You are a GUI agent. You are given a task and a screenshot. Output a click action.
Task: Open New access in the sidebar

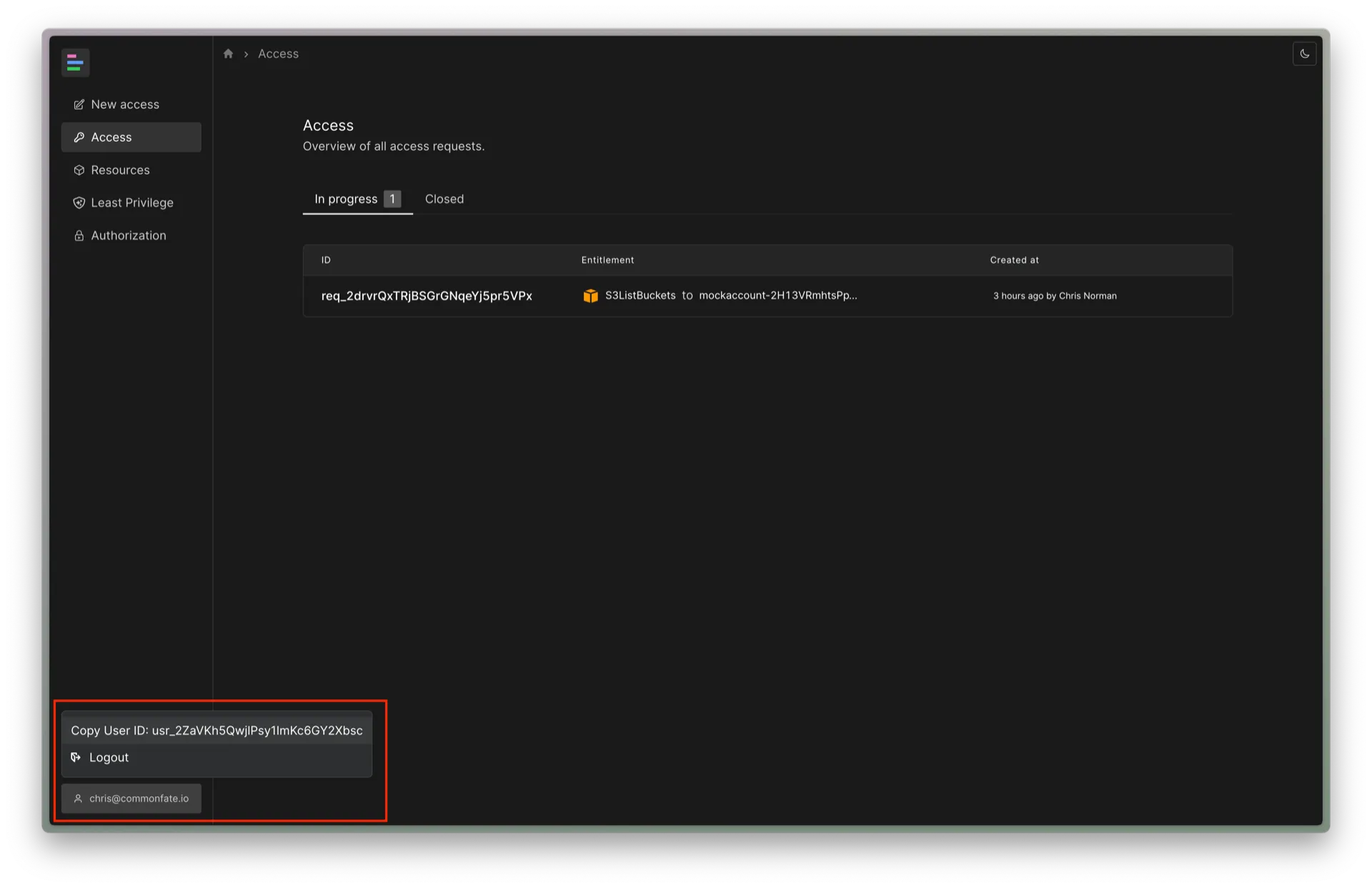[125, 104]
